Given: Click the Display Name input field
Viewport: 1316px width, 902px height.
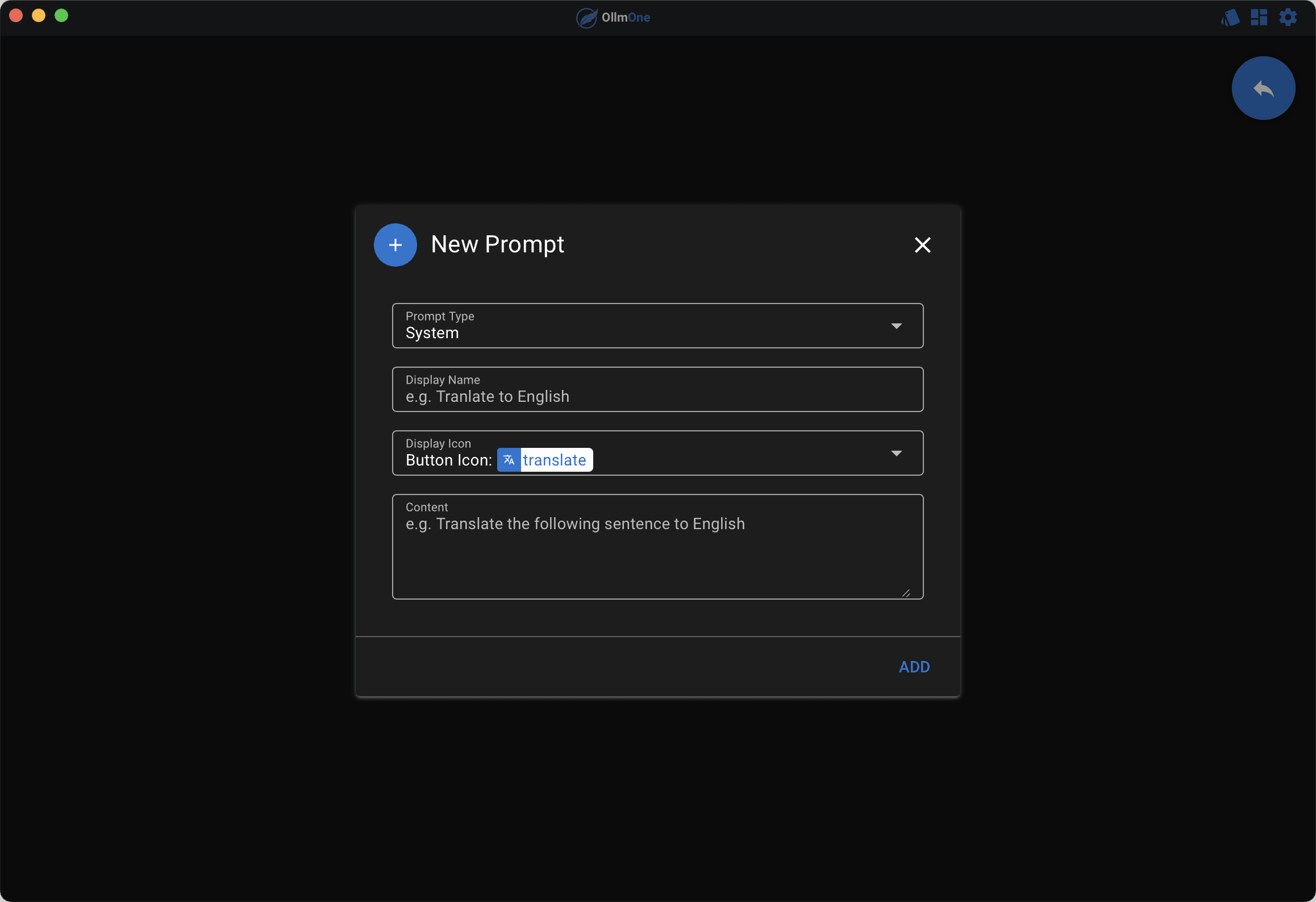Looking at the screenshot, I should click(x=657, y=396).
